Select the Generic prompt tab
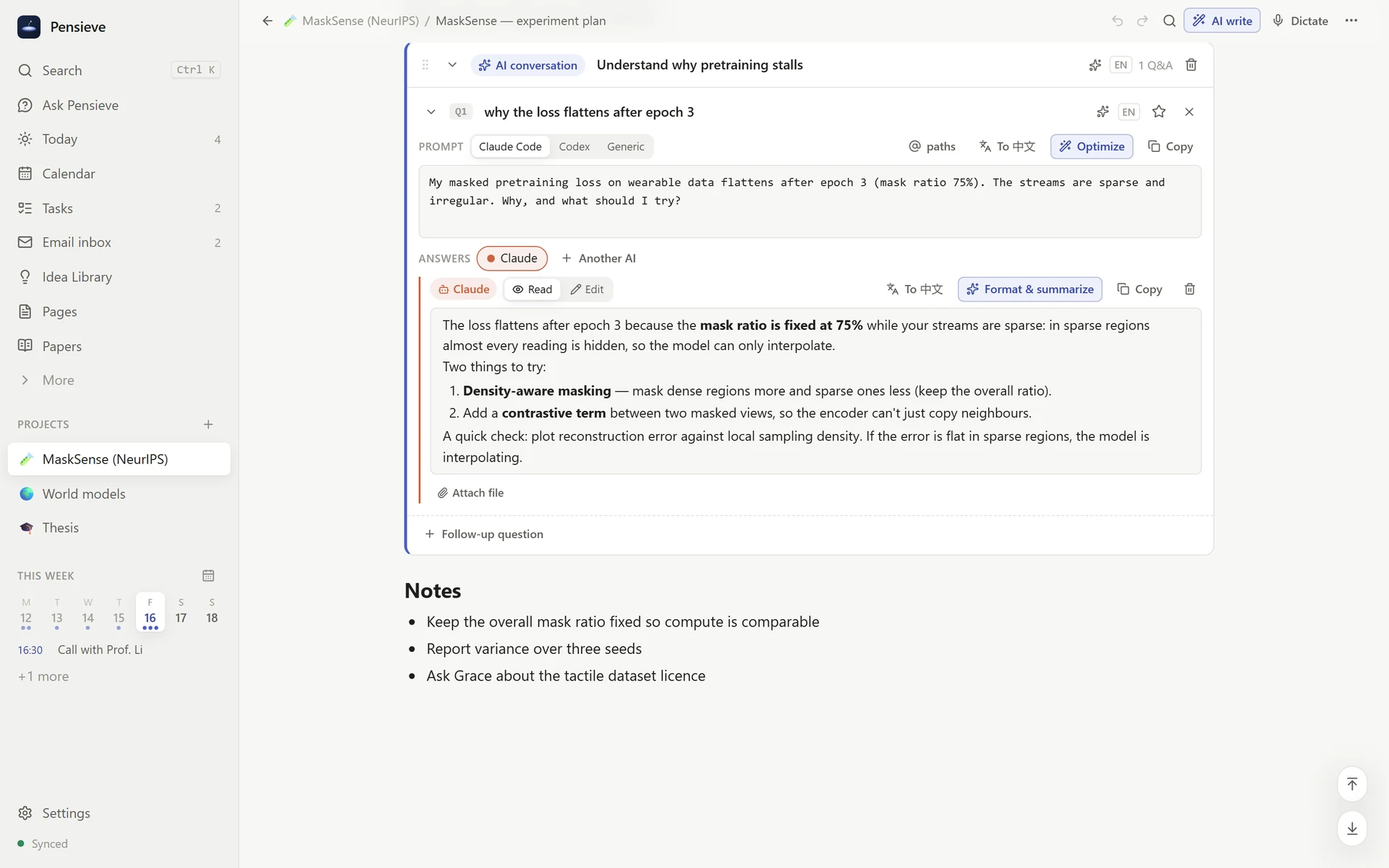 click(x=626, y=147)
